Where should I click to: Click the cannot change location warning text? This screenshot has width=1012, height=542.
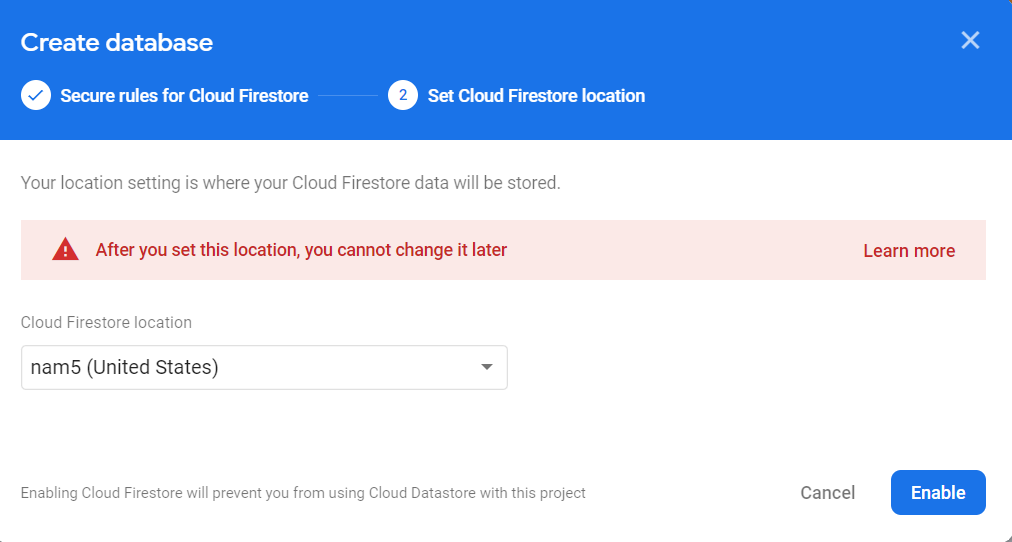click(301, 250)
